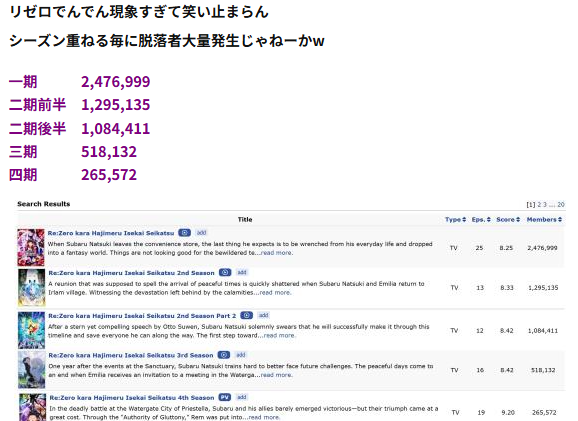Screen dimensions: 578x421
Task: Click add button next to first season title
Action: tap(201, 233)
